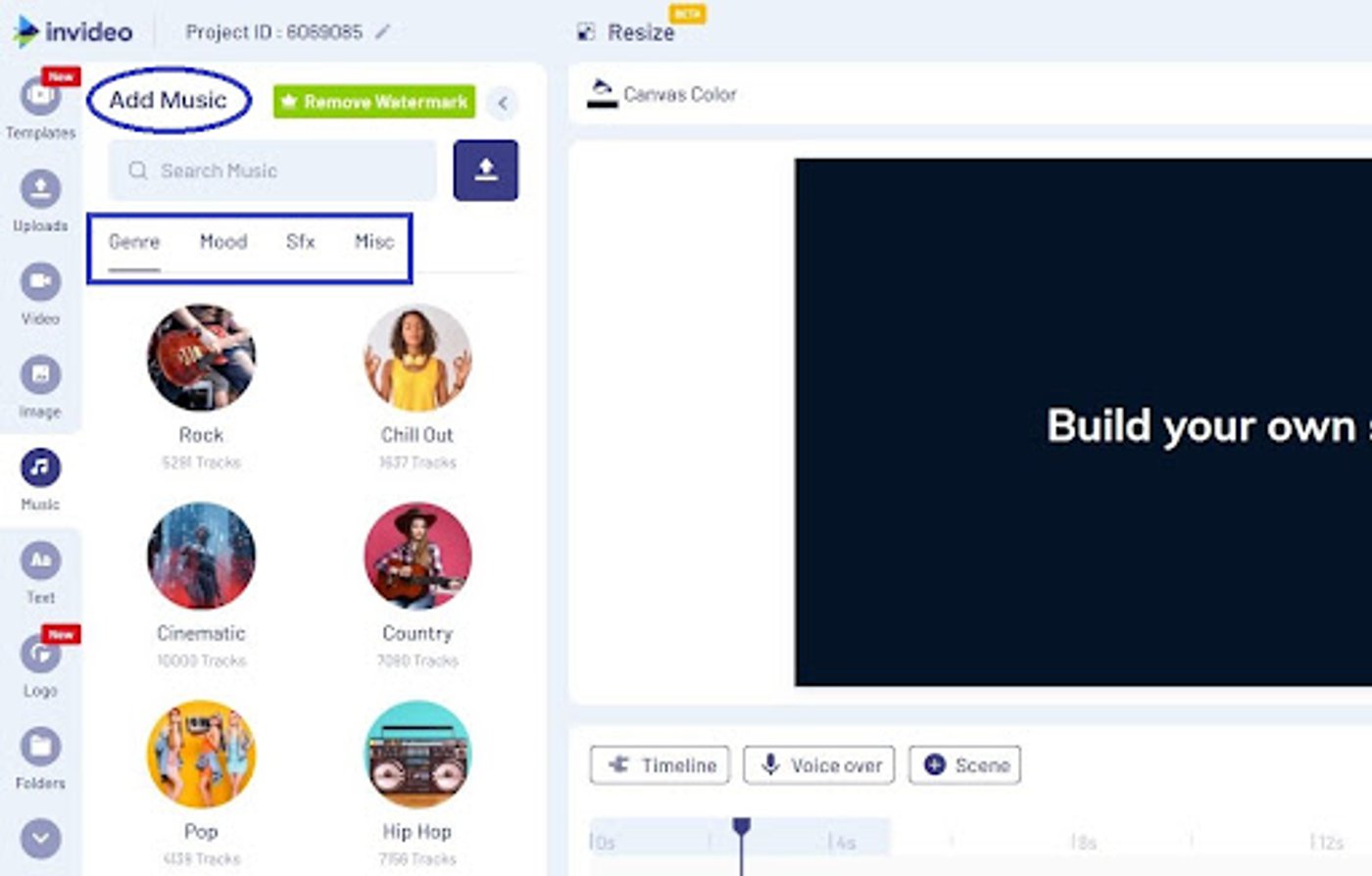Open the Text panel

click(40, 563)
